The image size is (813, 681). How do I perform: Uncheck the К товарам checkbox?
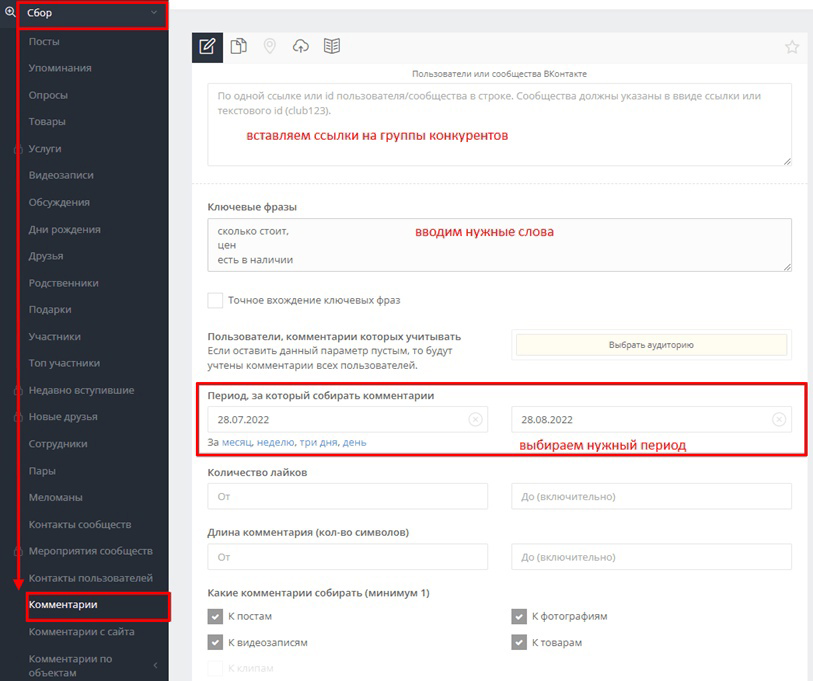(519, 643)
